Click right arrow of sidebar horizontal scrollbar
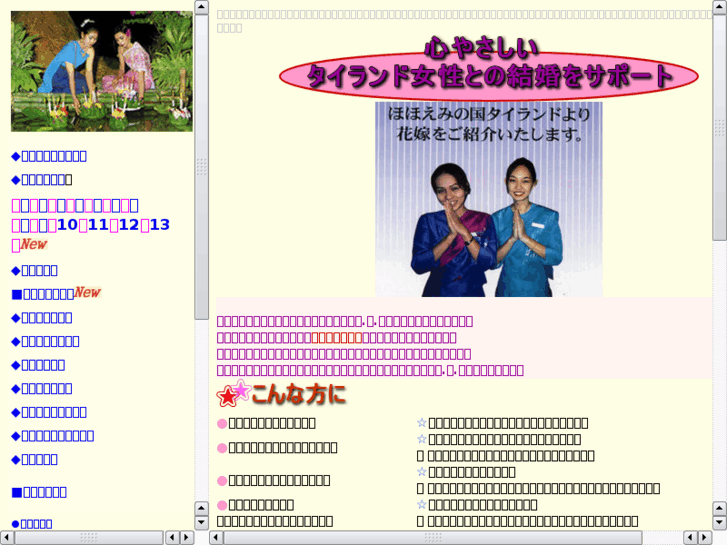 pyautogui.click(x=187, y=537)
